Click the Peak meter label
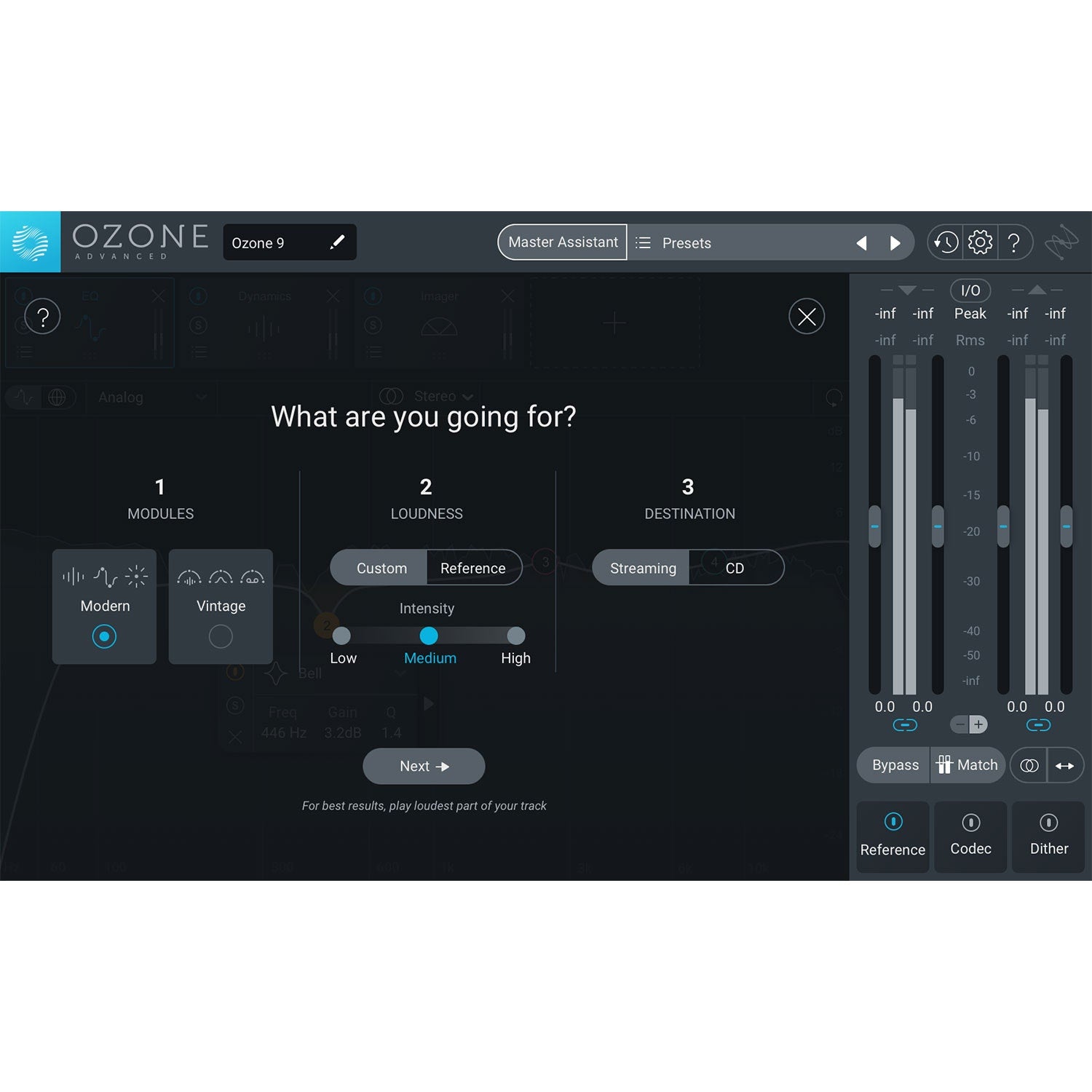Image resolution: width=1092 pixels, height=1092 pixels. coord(970,314)
